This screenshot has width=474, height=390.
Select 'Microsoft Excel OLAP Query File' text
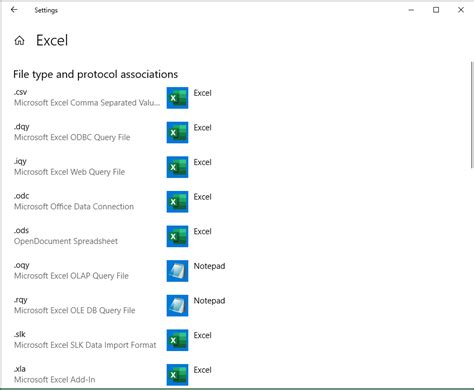[71, 276]
